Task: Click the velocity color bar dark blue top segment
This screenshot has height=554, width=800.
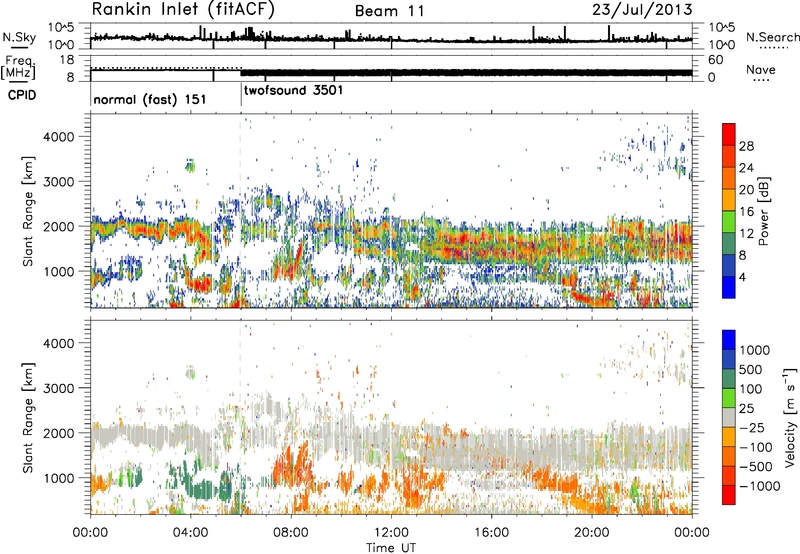Action: (729, 340)
